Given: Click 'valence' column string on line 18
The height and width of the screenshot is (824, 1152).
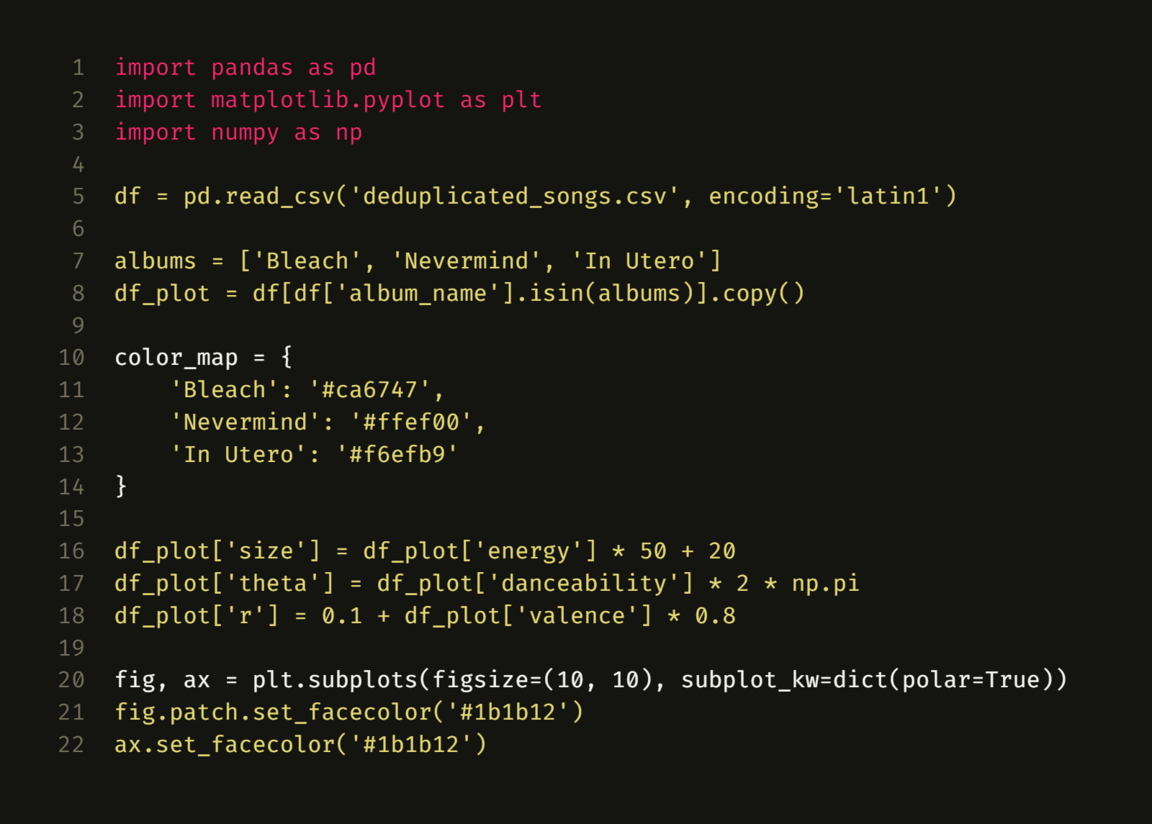Looking at the screenshot, I should (577, 615).
